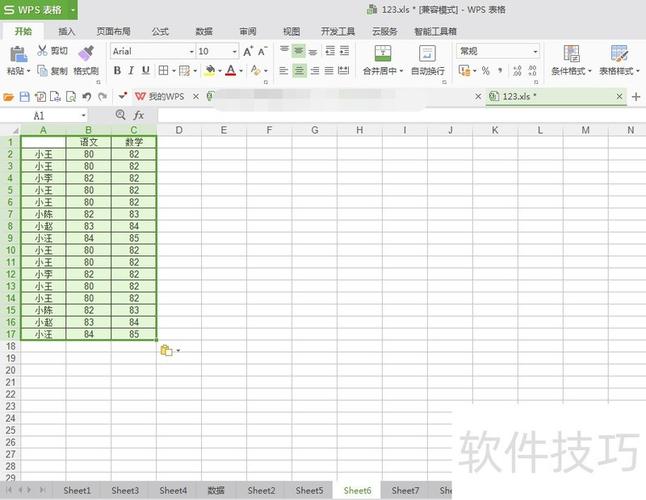Select column D header
646x500 pixels.
pyautogui.click(x=179, y=130)
